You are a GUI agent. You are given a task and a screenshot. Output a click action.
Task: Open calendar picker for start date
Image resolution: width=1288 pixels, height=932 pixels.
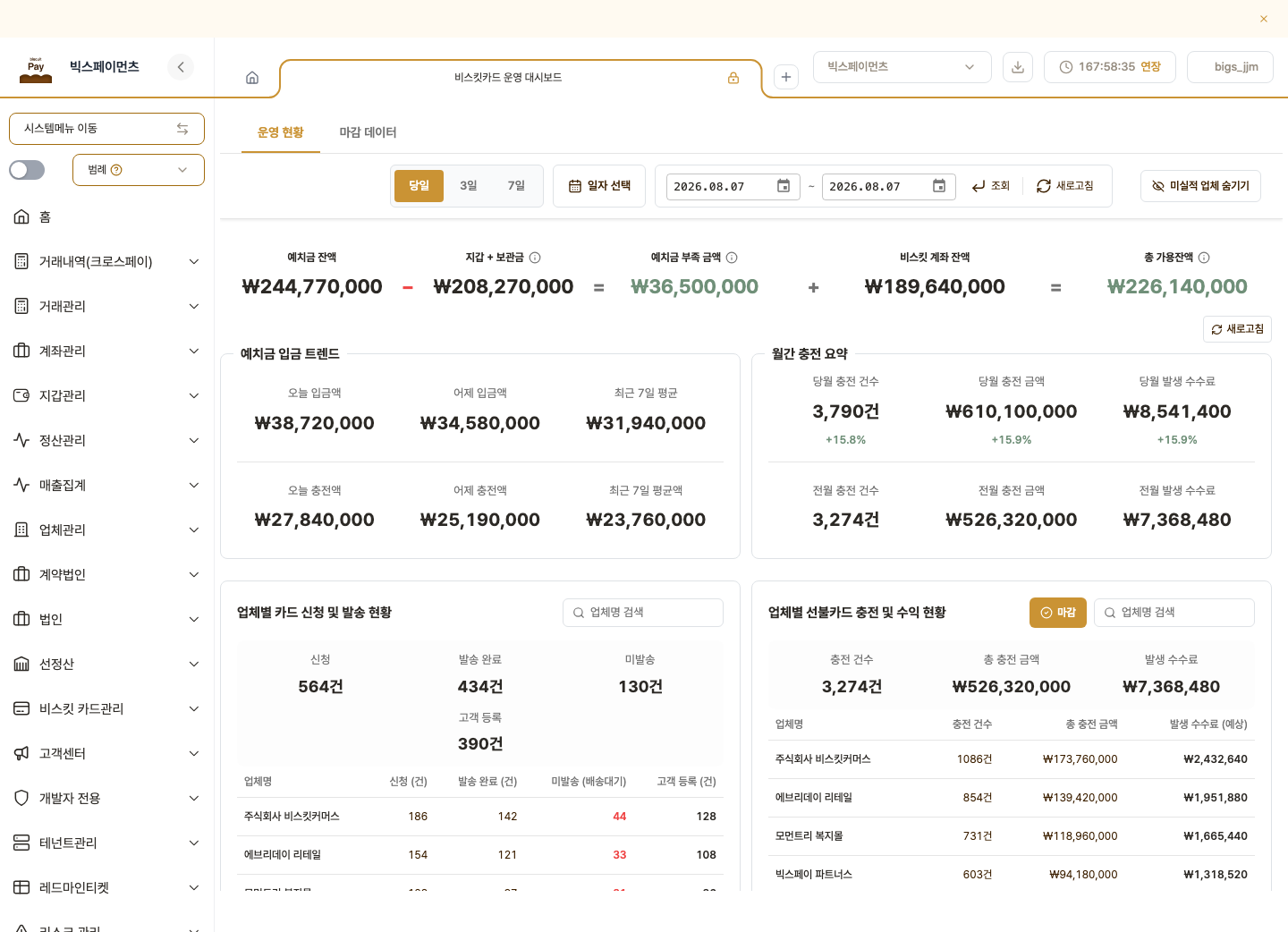point(784,186)
